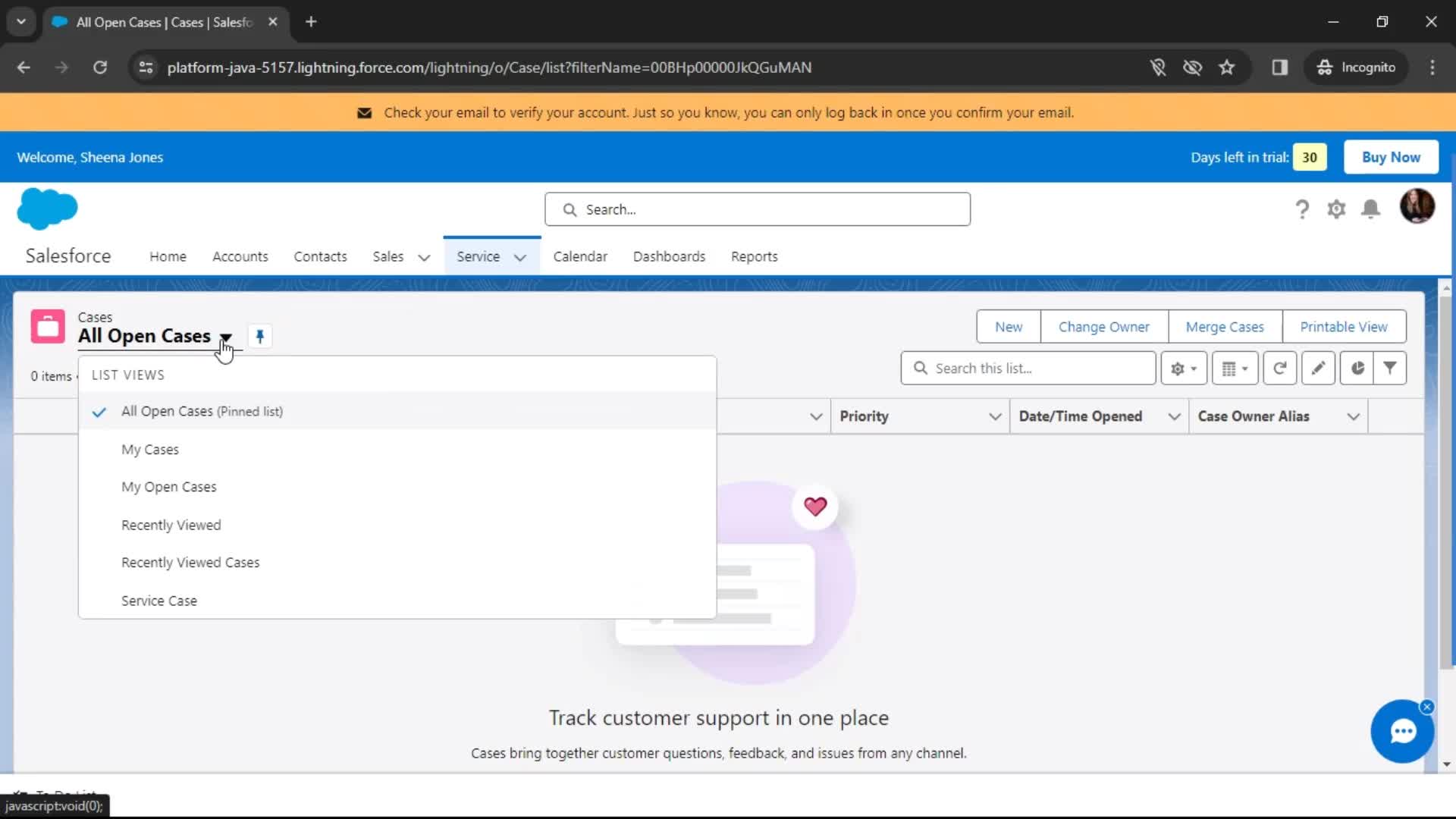Open the Help question mark icon

1302,209
